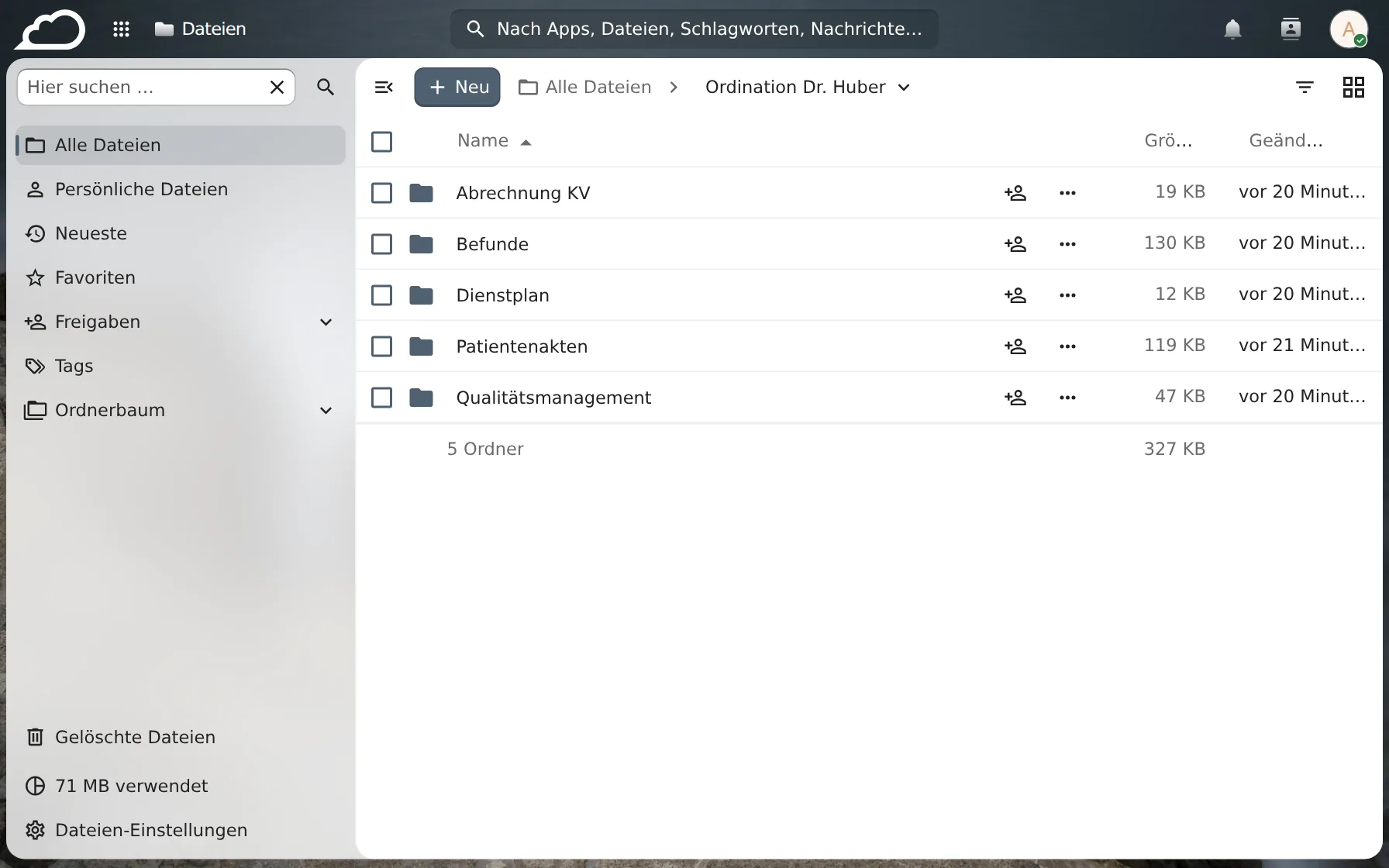The height and width of the screenshot is (868, 1389).
Task: Open the Favoriten view
Action: tap(181, 278)
